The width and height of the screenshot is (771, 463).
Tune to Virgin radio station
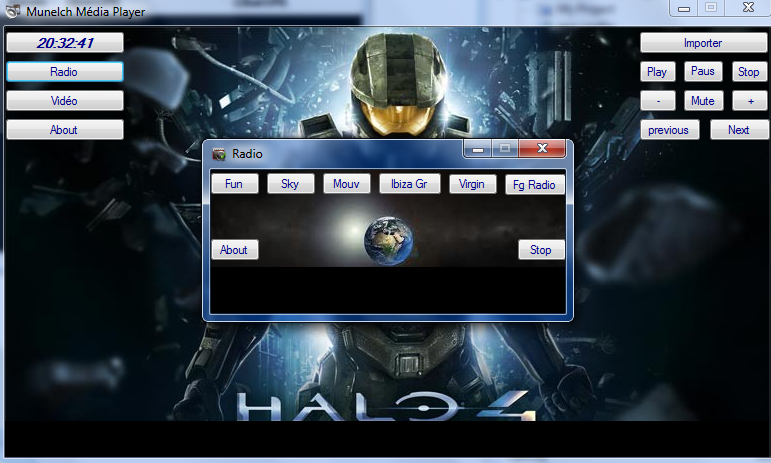tap(473, 184)
